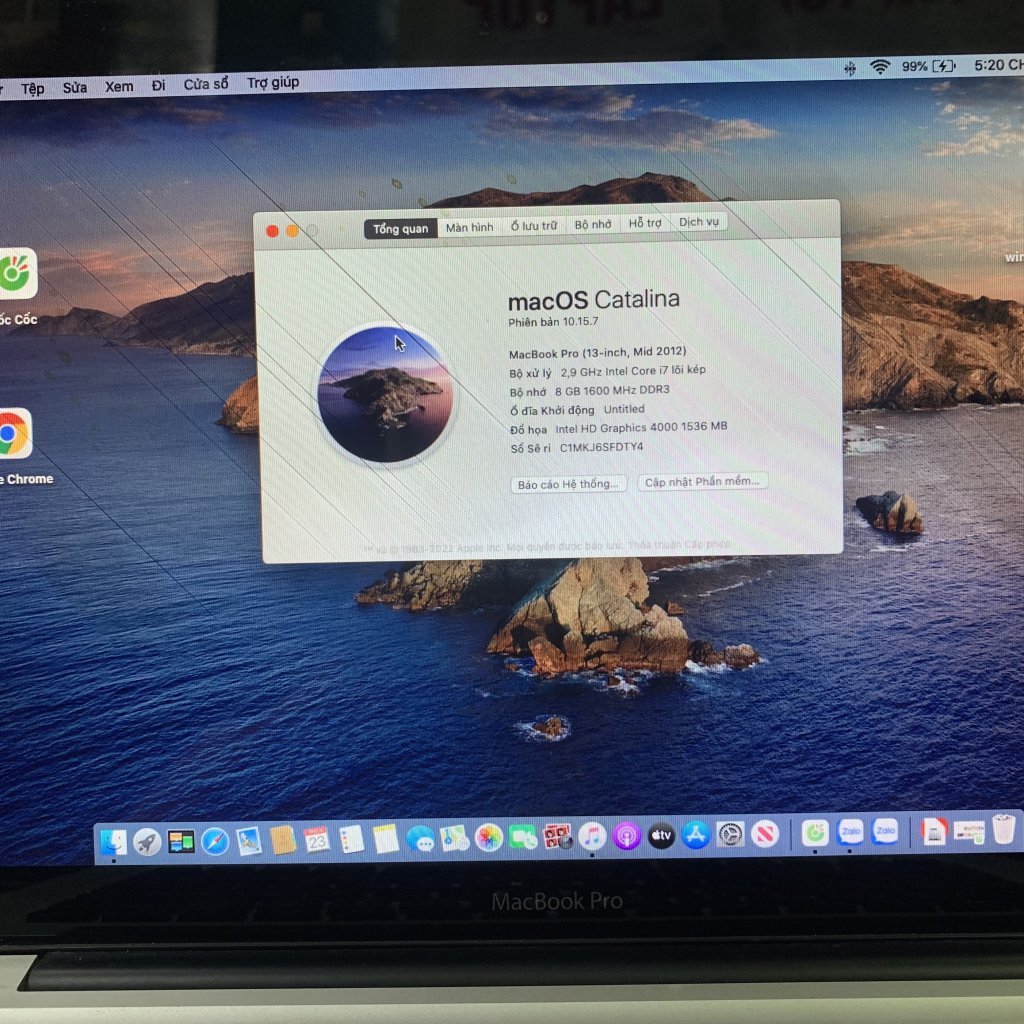Switch to the Màn hình tab

(470, 227)
